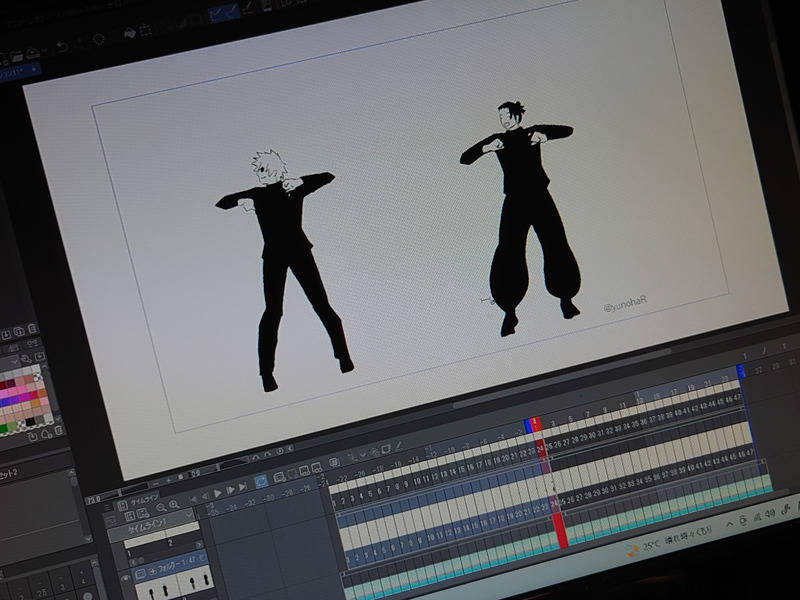The height and width of the screenshot is (600, 800).
Task: Zoom in the timeline view
Action: [x=174, y=505]
